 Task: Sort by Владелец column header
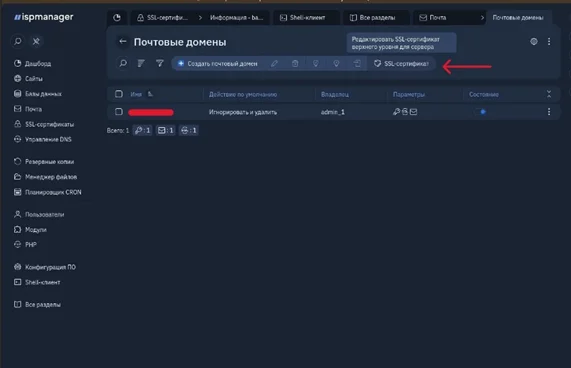click(x=335, y=94)
